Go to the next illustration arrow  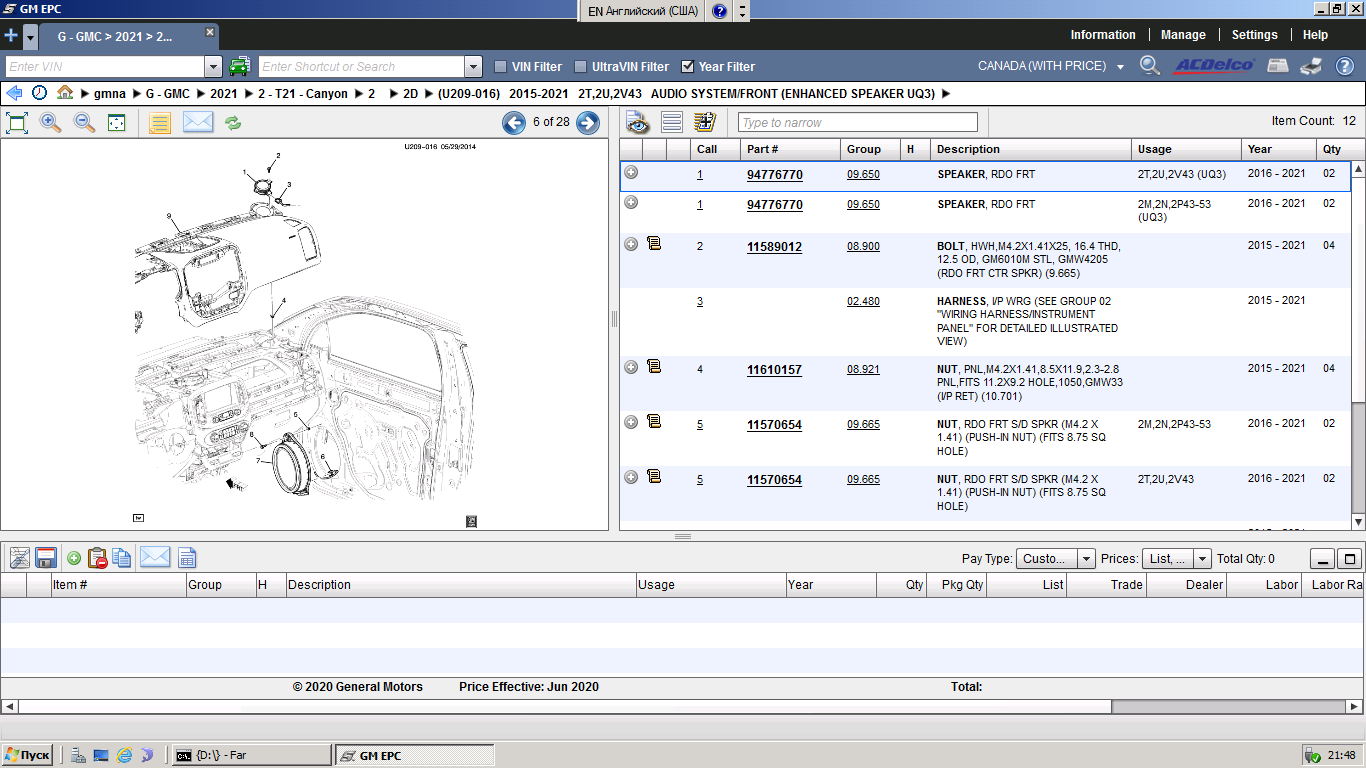[x=588, y=123]
